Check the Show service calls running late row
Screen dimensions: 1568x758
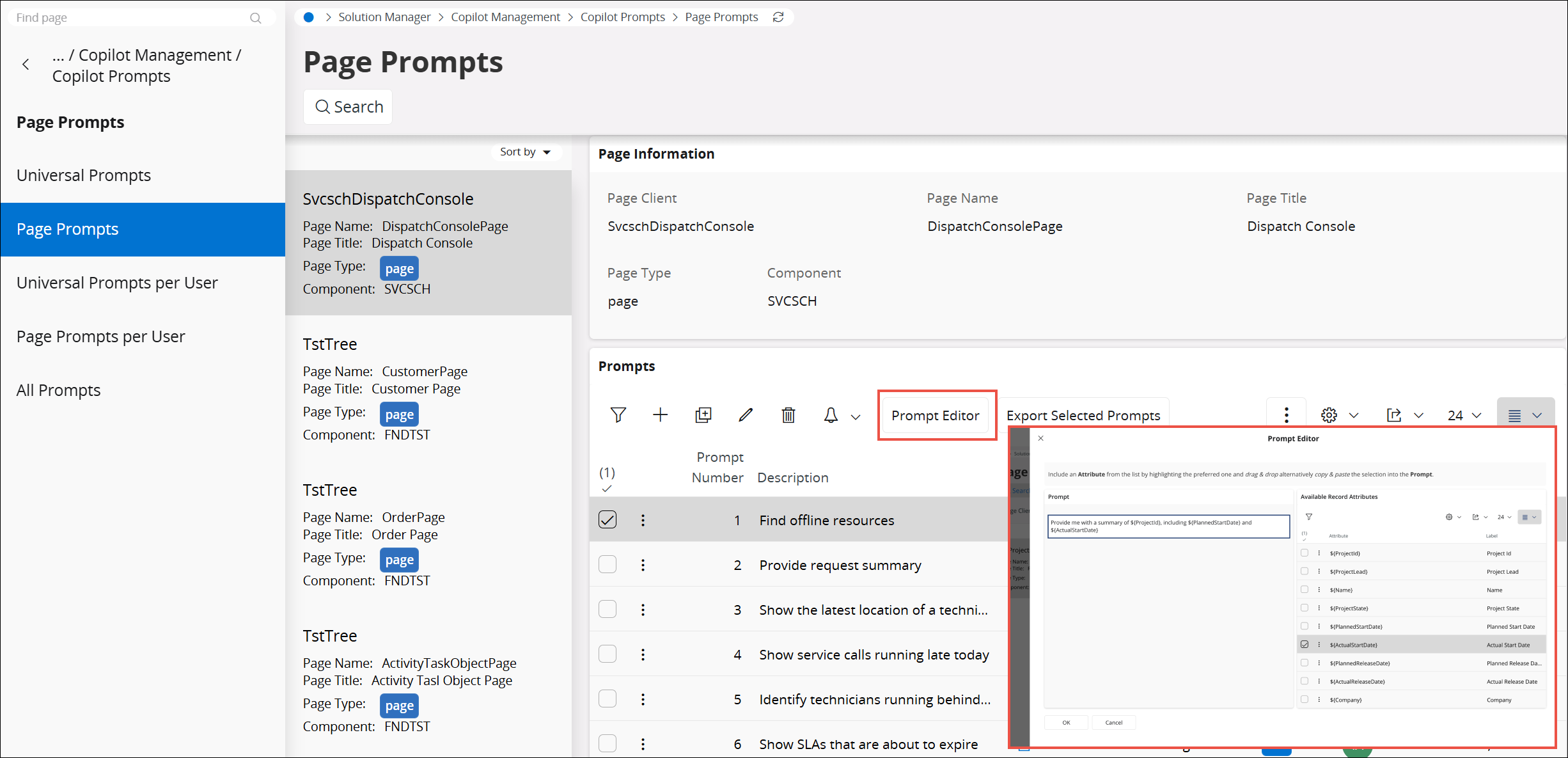point(608,654)
